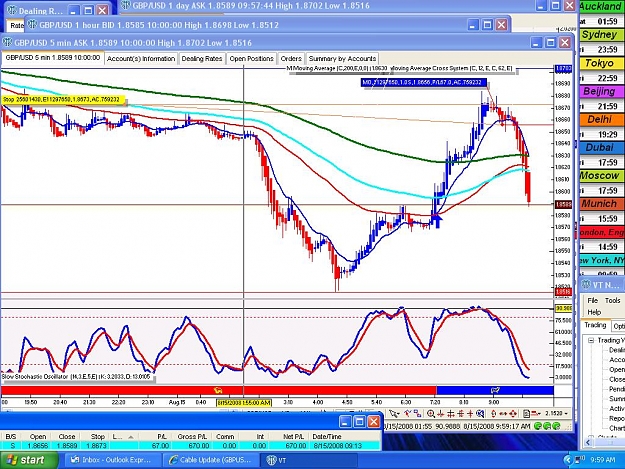This screenshot has width=625, height=469.
Task: Click the 9:59 AM system tray clock
Action: click(x=602, y=460)
